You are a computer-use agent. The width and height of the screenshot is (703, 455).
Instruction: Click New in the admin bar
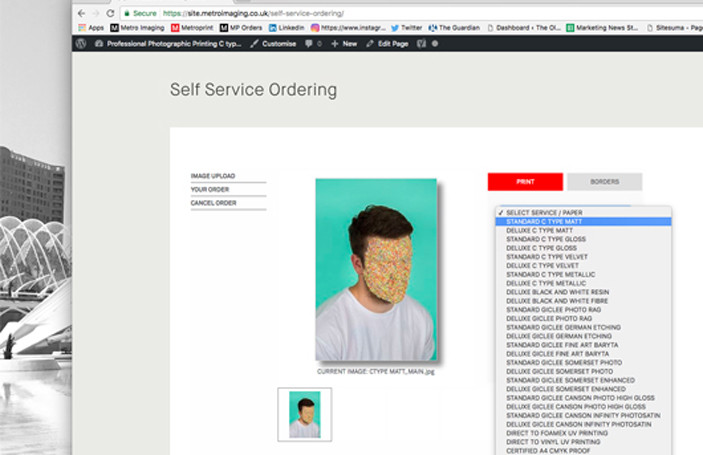point(344,43)
